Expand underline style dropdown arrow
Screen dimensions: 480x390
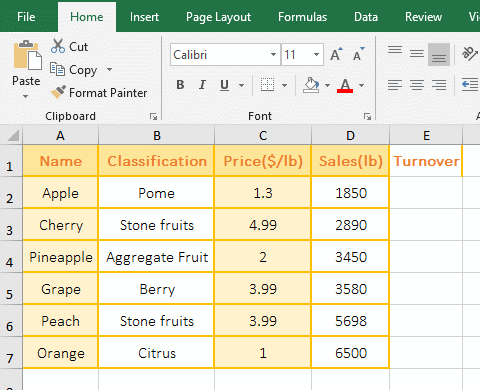tap(241, 85)
